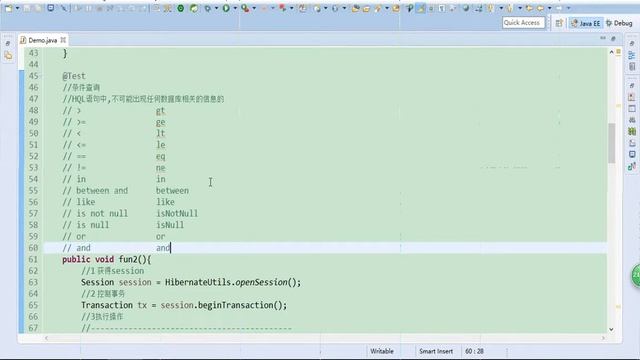Open the bottom-most icon in the right trim
Screen dimensions: 640x360
[632, 166]
